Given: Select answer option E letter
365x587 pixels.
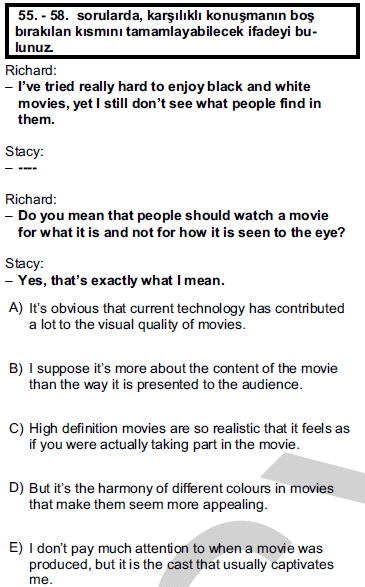Looking at the screenshot, I should tap(15, 548).
